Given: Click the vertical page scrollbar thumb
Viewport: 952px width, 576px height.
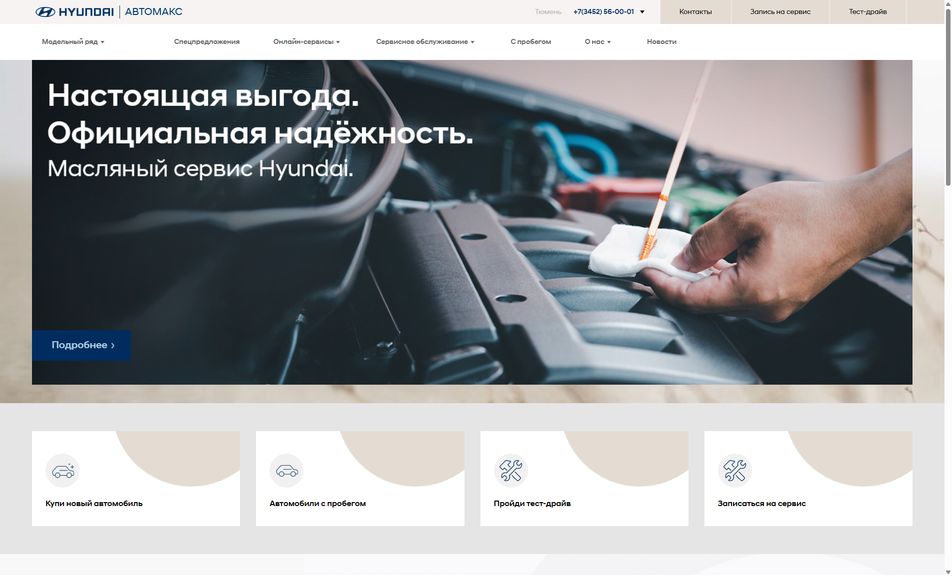Looking at the screenshot, I should (x=948, y=97).
